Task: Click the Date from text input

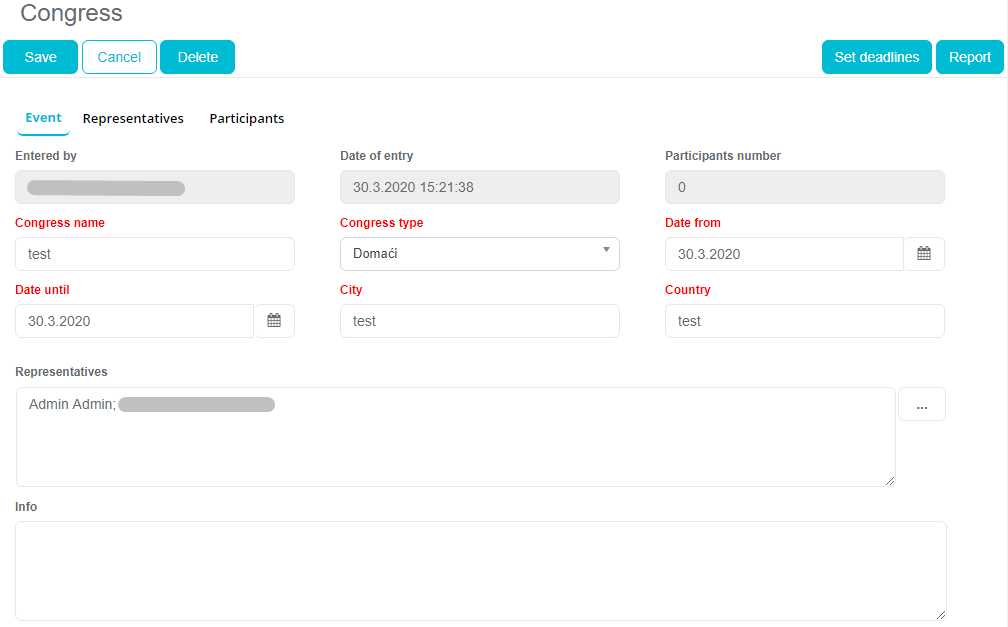Action: 784,254
